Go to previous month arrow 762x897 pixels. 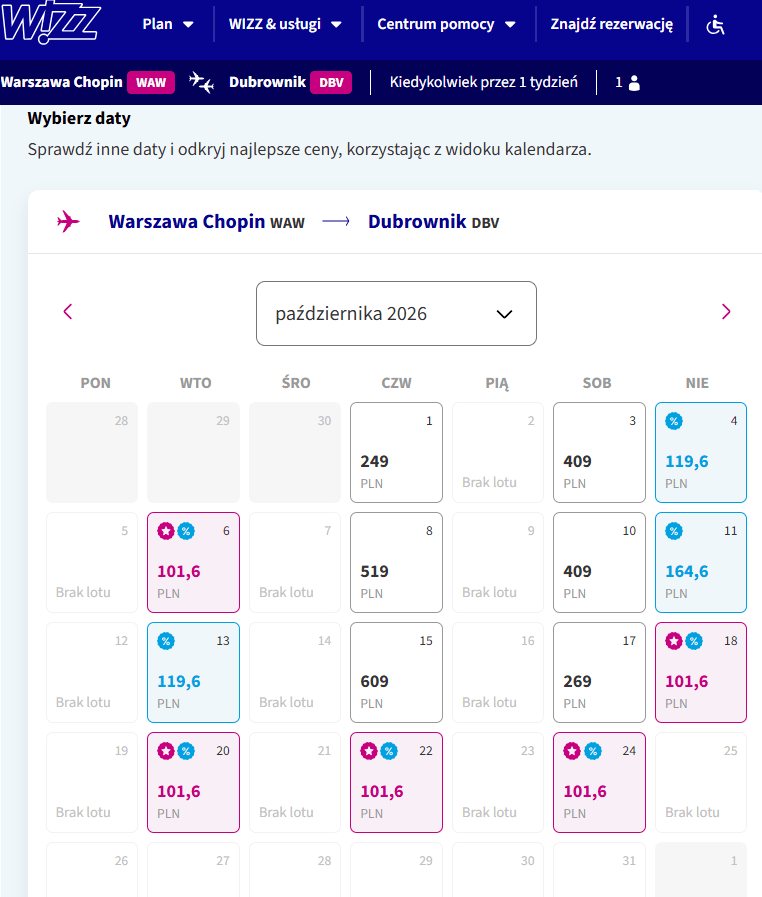[x=68, y=312]
